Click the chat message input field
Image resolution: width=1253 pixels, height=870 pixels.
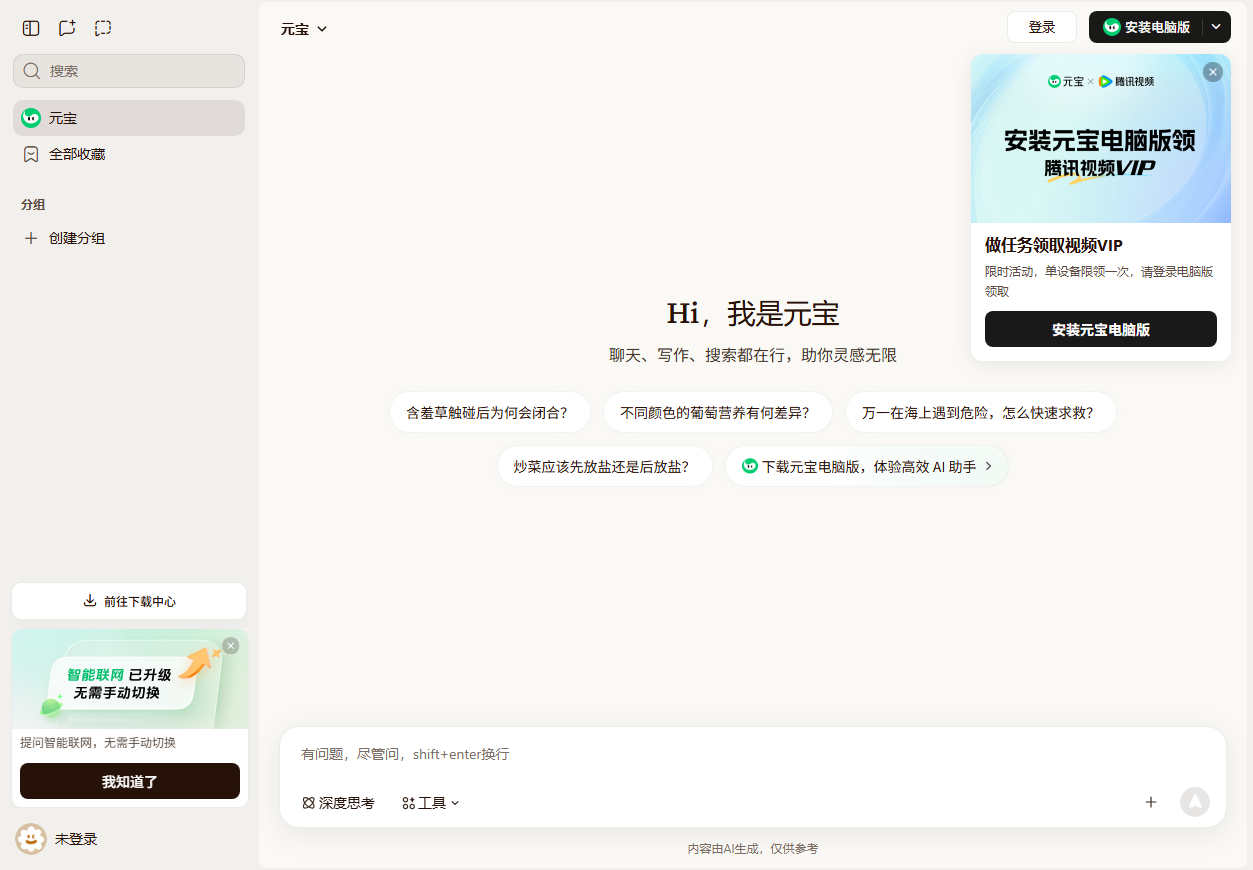tap(753, 754)
